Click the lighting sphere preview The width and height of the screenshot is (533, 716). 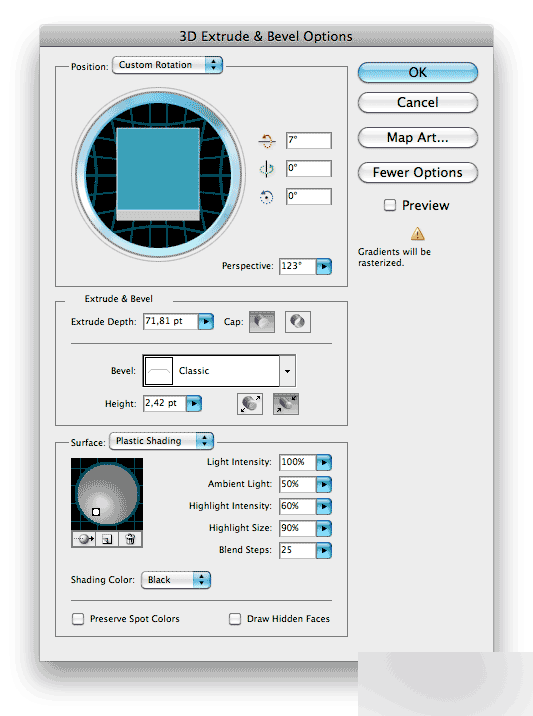(107, 495)
